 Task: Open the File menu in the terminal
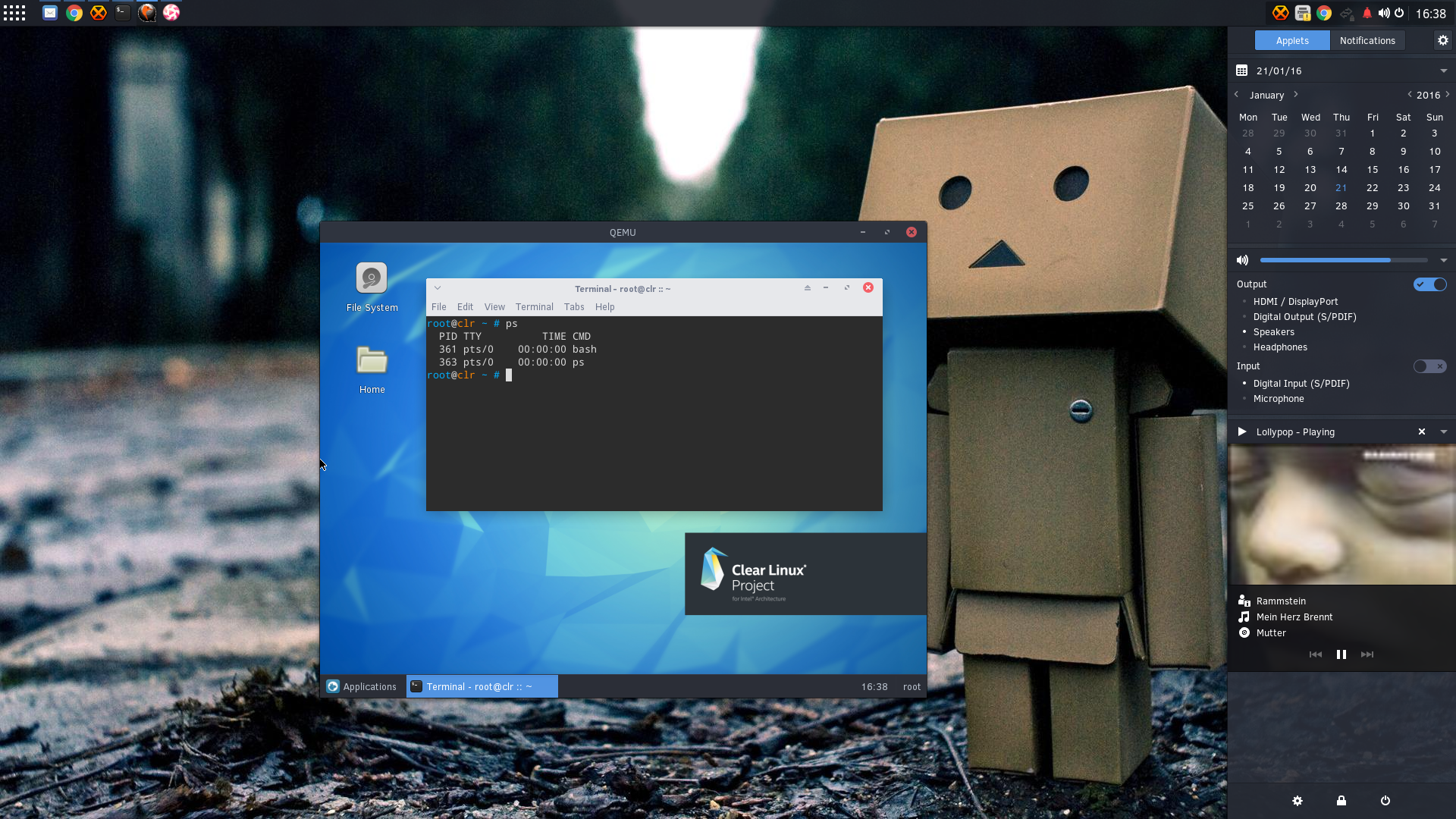(439, 307)
